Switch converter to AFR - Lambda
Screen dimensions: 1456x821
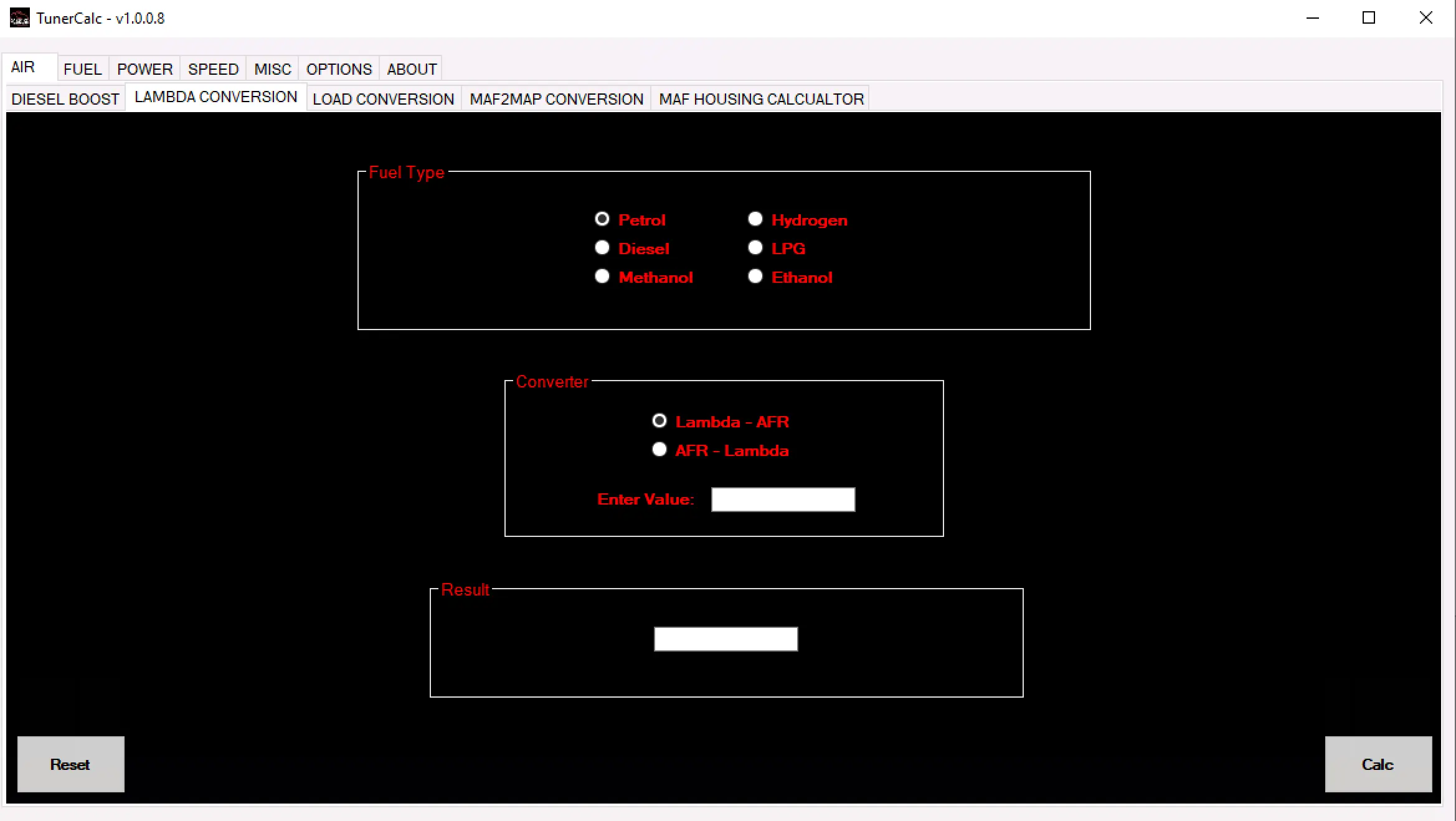[659, 450]
